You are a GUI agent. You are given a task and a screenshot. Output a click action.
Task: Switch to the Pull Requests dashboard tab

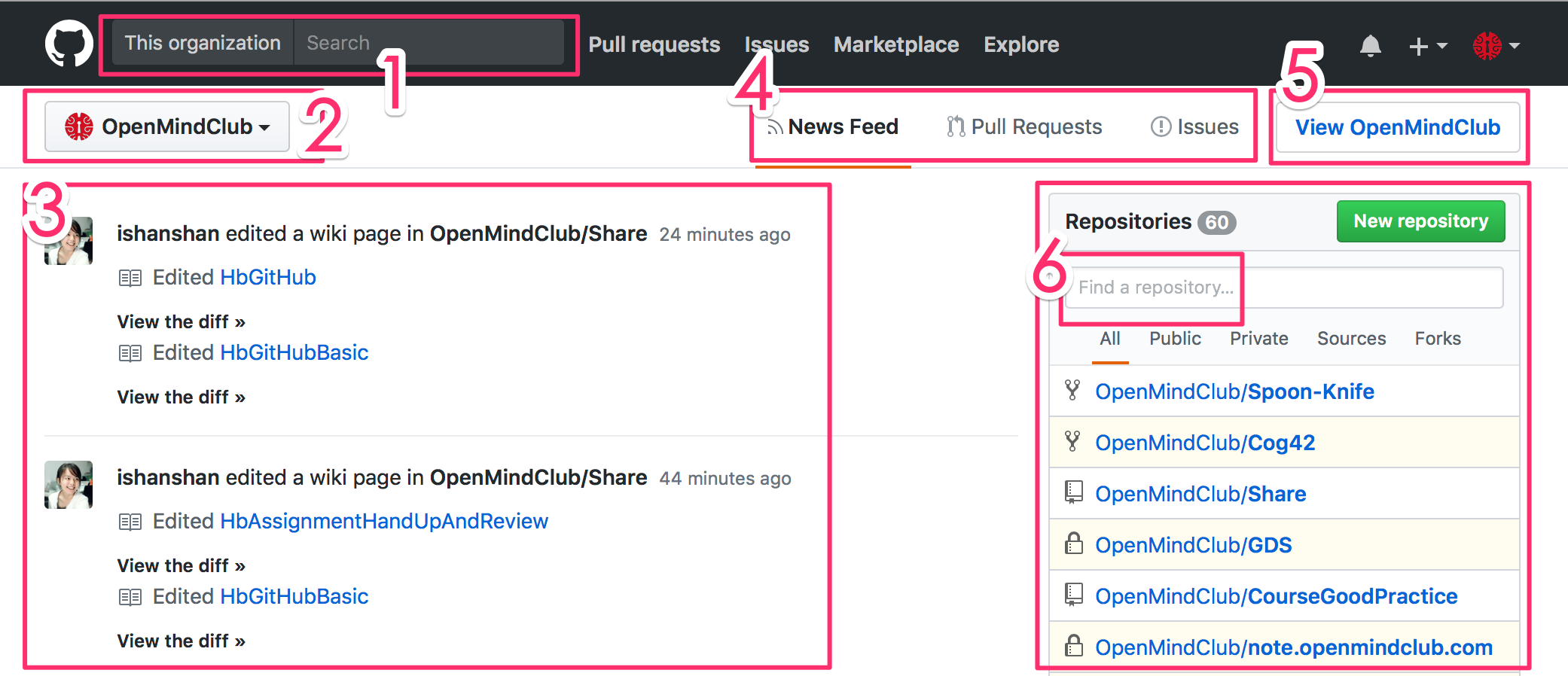coord(1024,126)
